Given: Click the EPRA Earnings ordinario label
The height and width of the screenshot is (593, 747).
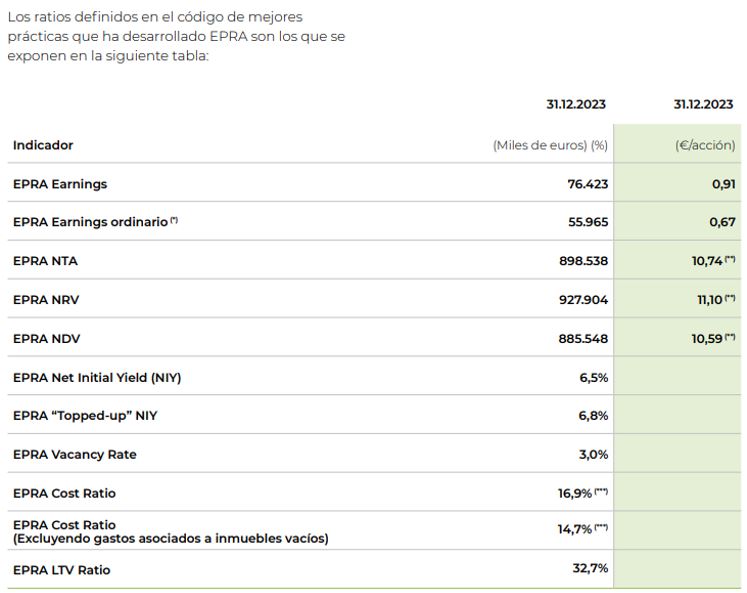Looking at the screenshot, I should pos(91,222).
